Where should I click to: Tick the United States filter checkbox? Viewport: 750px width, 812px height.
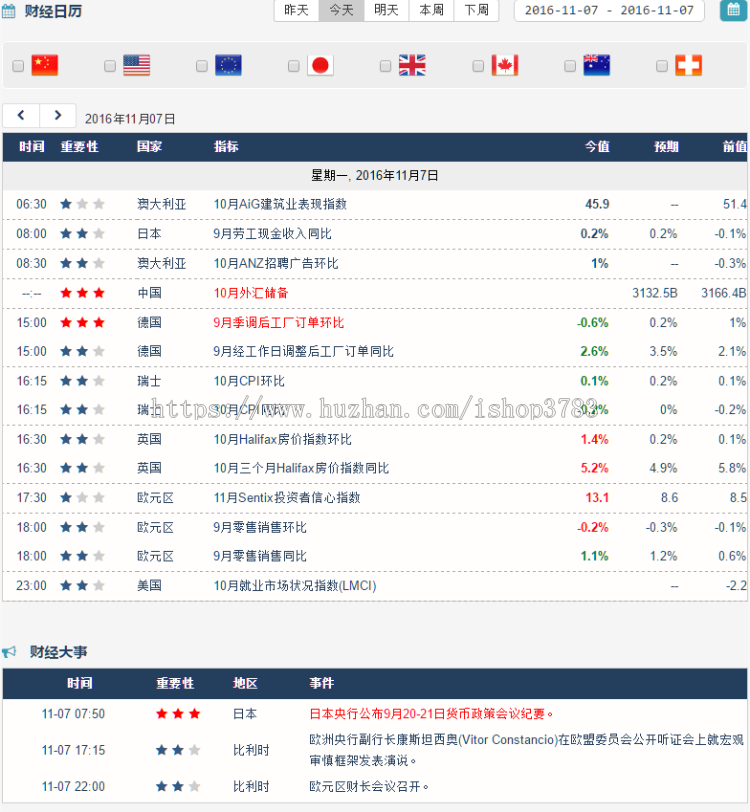[110, 66]
